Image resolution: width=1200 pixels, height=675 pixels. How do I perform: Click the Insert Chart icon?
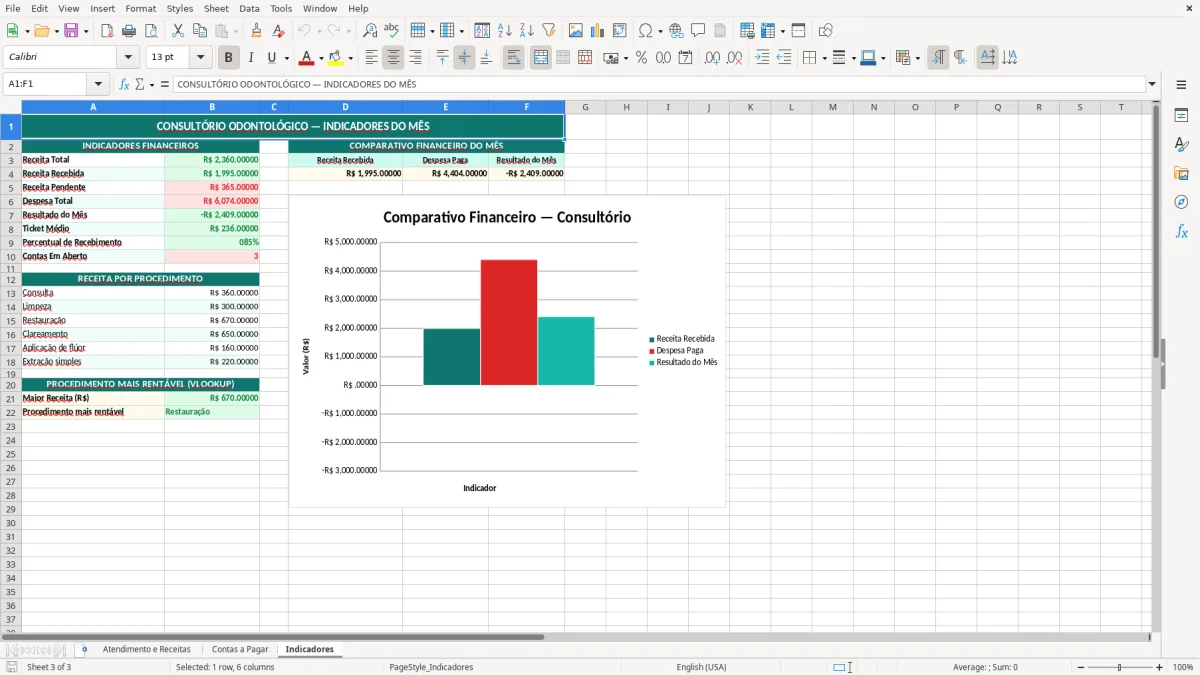point(598,31)
